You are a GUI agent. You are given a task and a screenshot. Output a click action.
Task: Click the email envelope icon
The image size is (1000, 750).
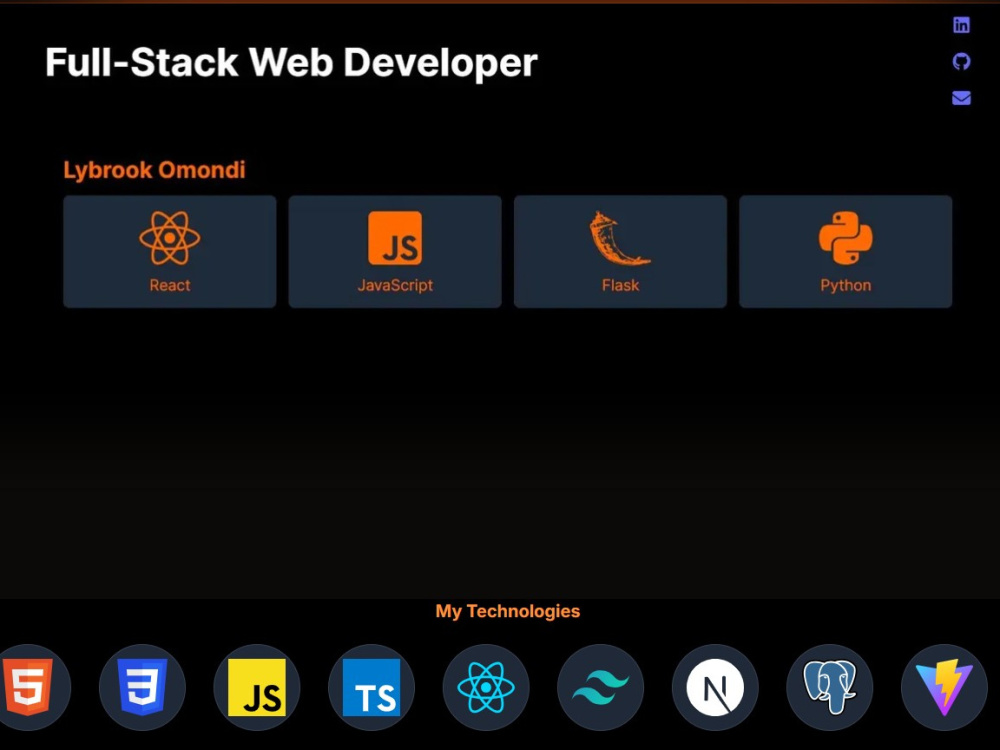(x=961, y=98)
